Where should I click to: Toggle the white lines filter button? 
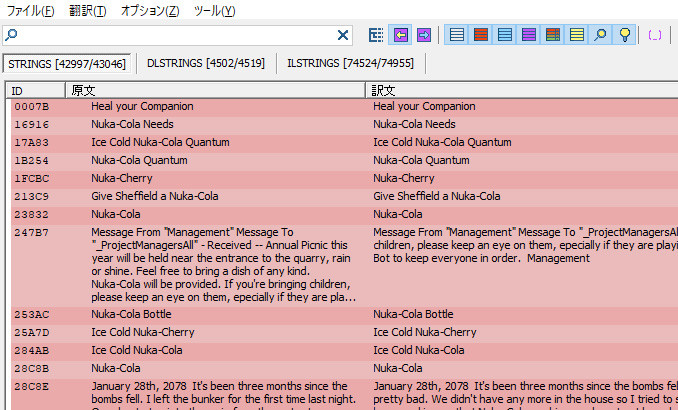click(457, 35)
